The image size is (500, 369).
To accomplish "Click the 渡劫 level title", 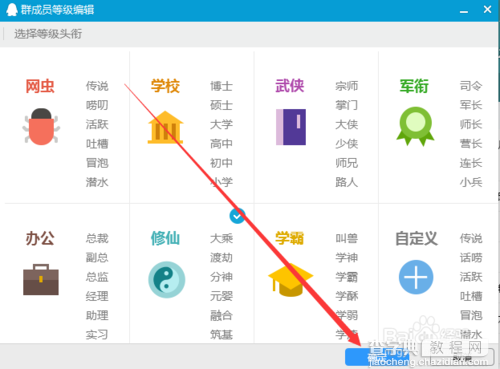I will 221,258.
